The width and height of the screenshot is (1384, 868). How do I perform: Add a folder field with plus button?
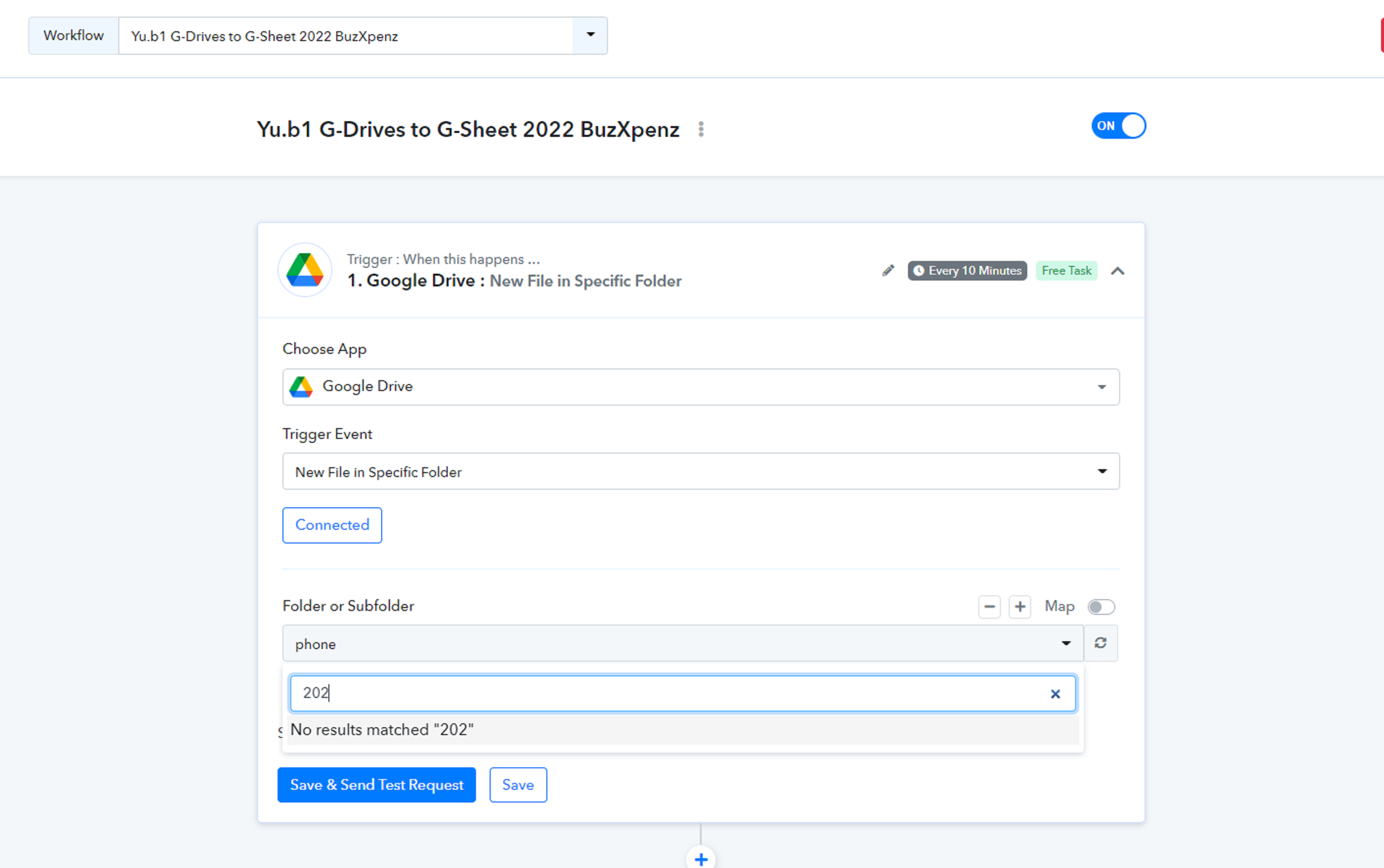pyautogui.click(x=1020, y=607)
